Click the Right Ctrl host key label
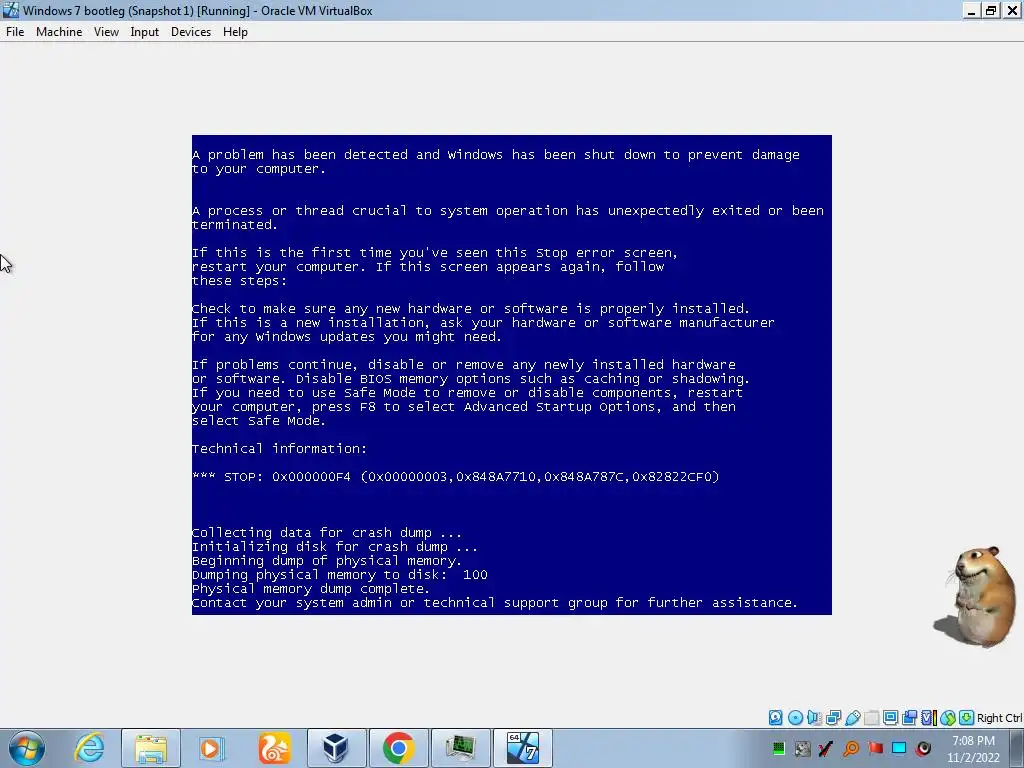The width and height of the screenshot is (1024, 768). pyautogui.click(x=999, y=718)
